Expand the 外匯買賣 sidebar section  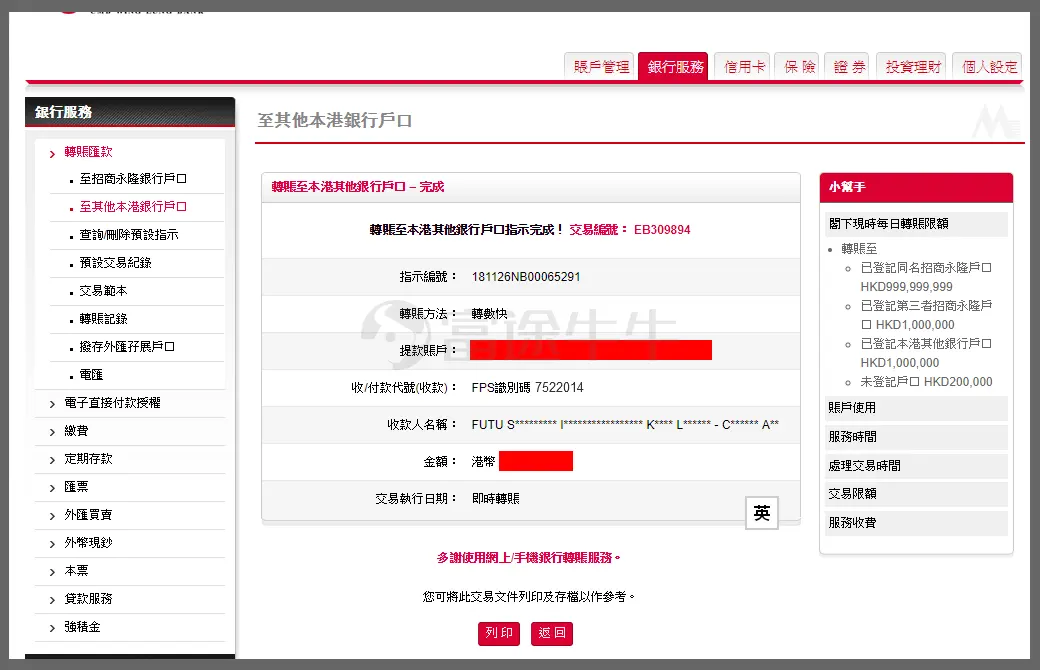(88, 515)
